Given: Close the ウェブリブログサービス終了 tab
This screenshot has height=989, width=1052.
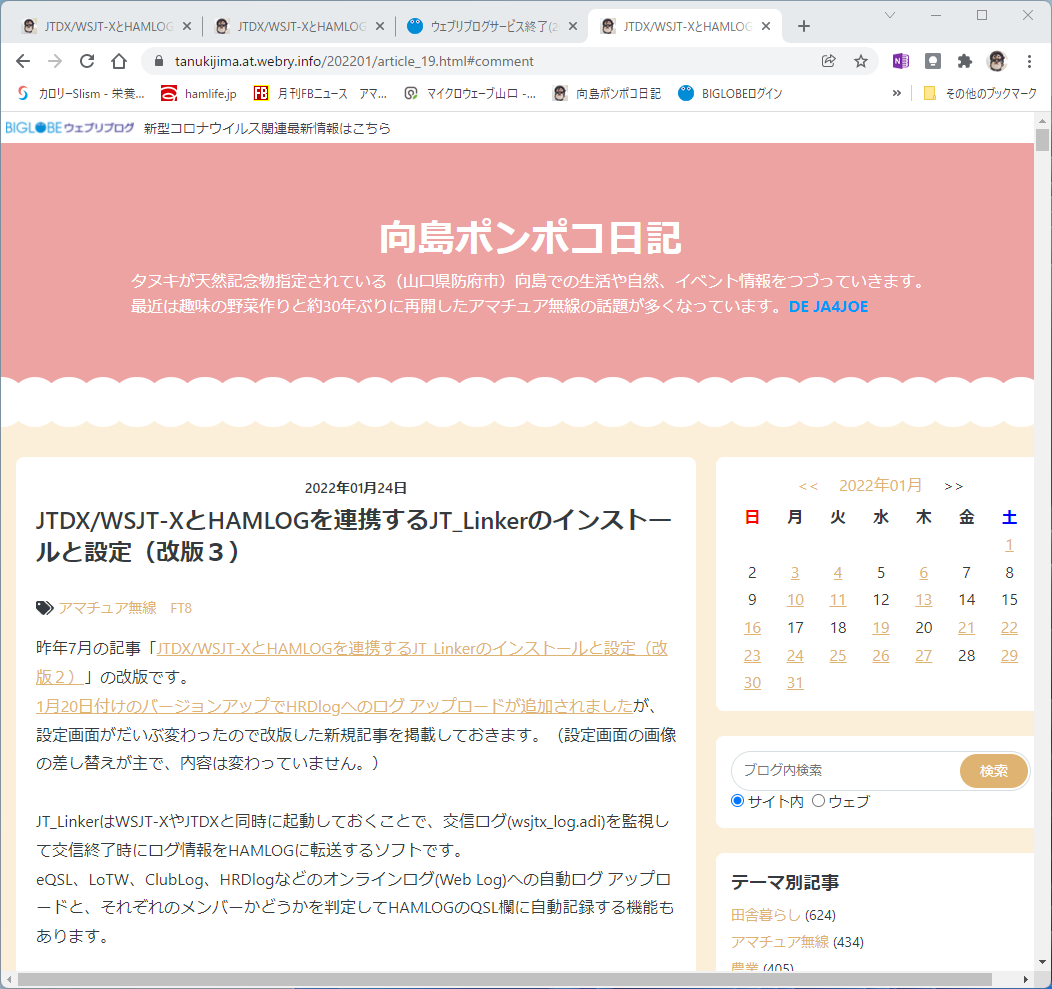Looking at the screenshot, I should [573, 26].
